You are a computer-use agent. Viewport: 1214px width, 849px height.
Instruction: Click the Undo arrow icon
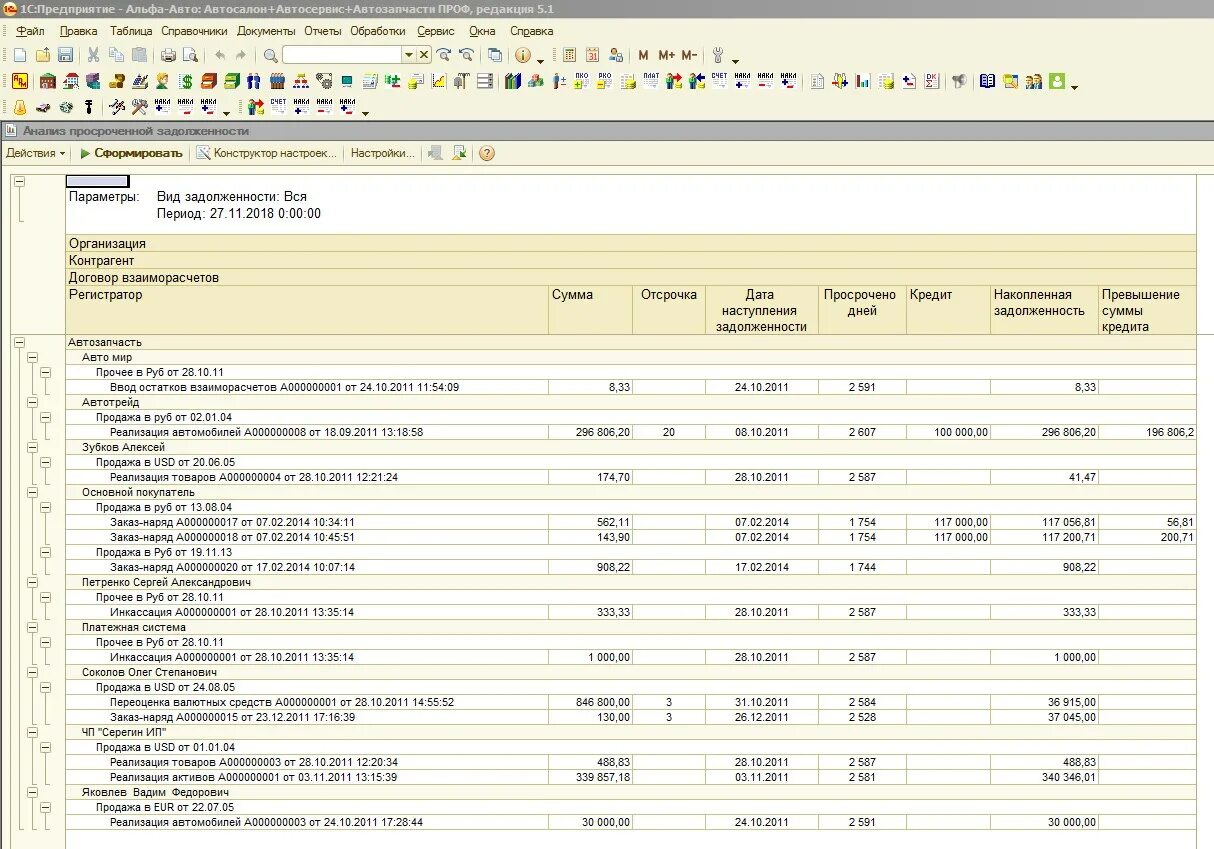point(220,55)
